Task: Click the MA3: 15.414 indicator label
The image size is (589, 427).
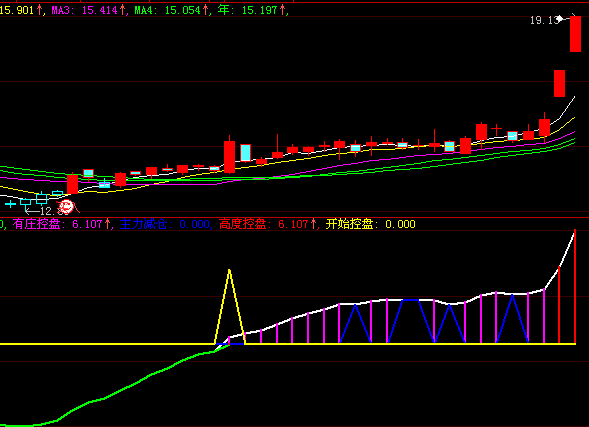Action: tap(85, 10)
